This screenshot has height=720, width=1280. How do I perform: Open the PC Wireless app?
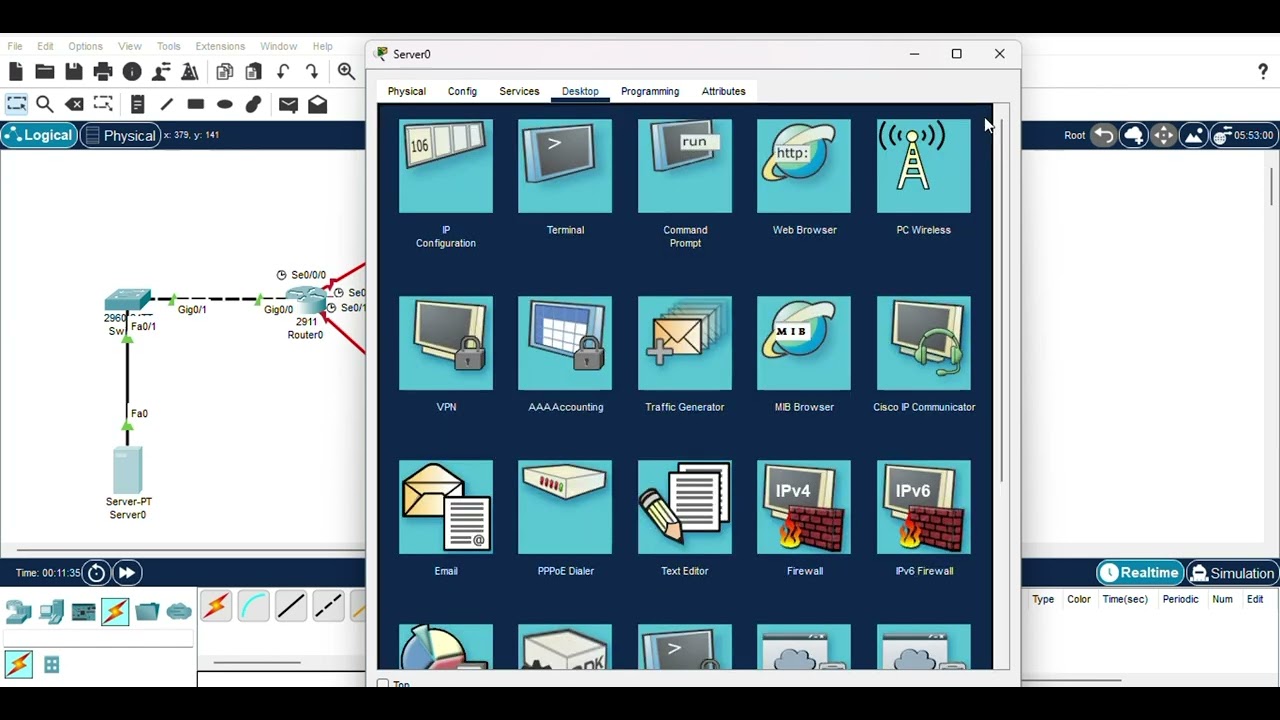coord(924,166)
